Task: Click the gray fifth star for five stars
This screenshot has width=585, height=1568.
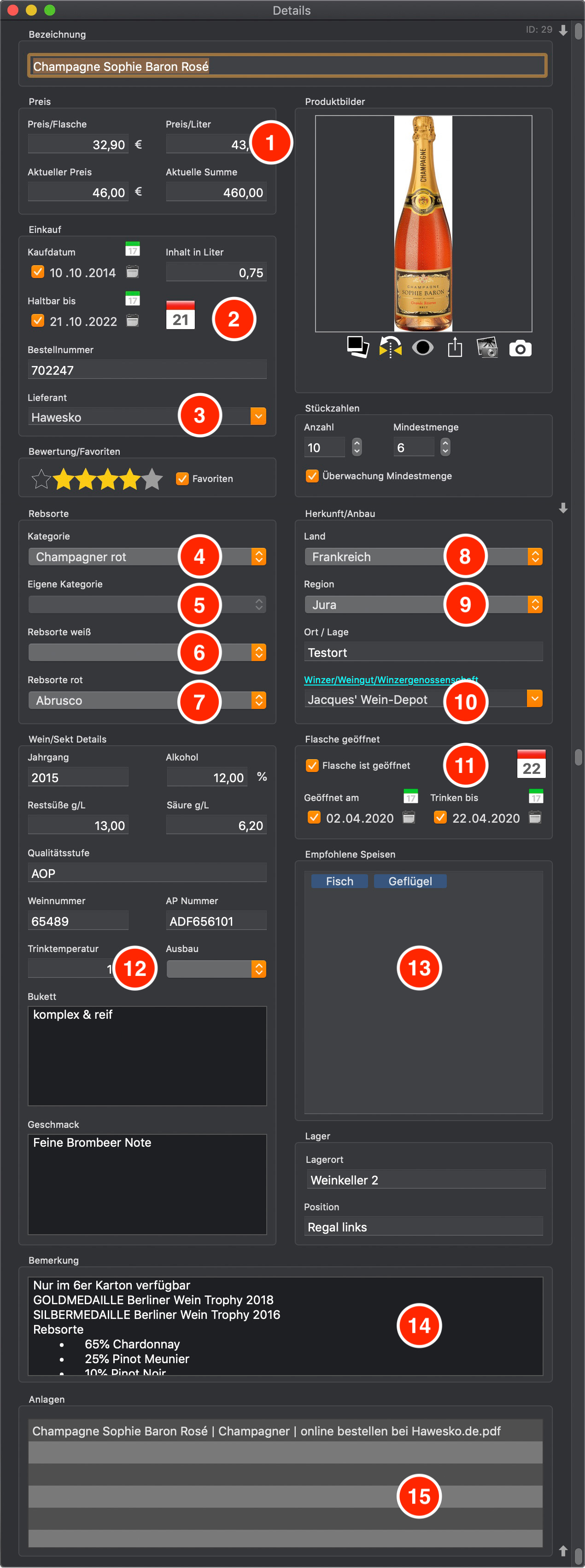Action: coord(152,479)
